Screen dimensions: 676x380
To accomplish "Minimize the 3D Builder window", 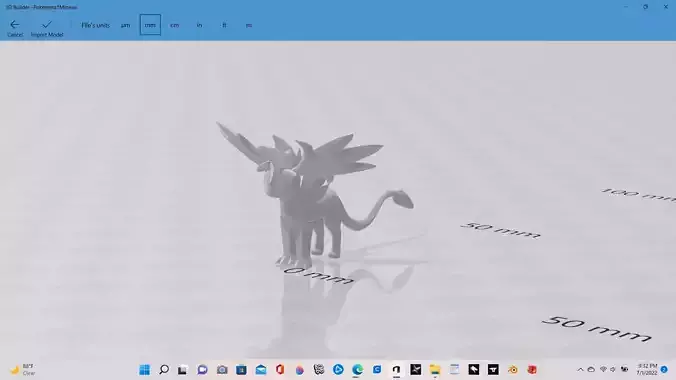I will (x=626, y=7).
